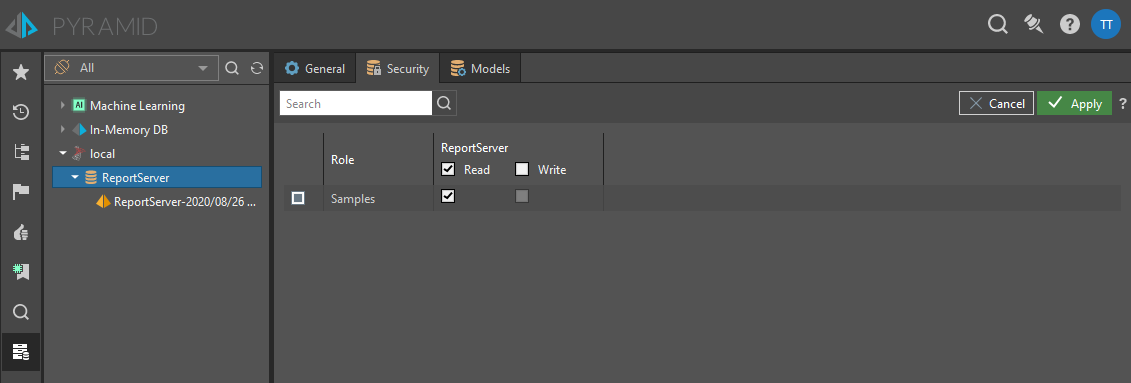Refresh the data source tree
1131x383 pixels.
[x=257, y=68]
